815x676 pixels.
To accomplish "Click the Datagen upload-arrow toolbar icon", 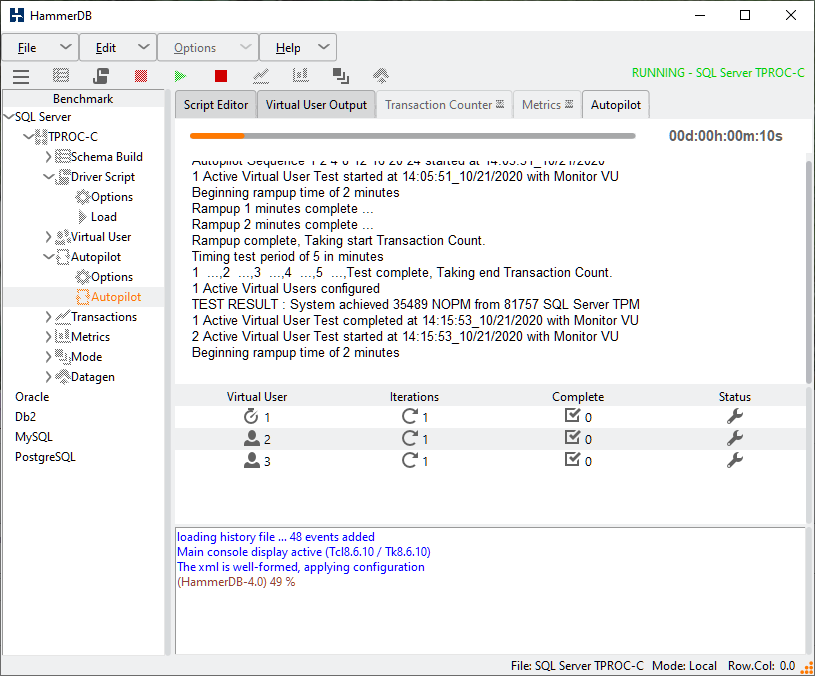I will pyautogui.click(x=381, y=76).
